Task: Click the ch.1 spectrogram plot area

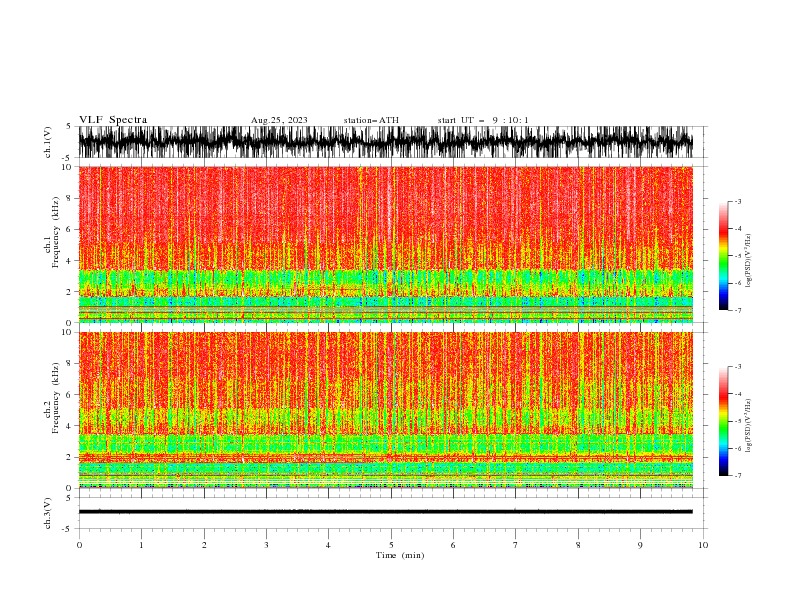Action: tap(385, 244)
